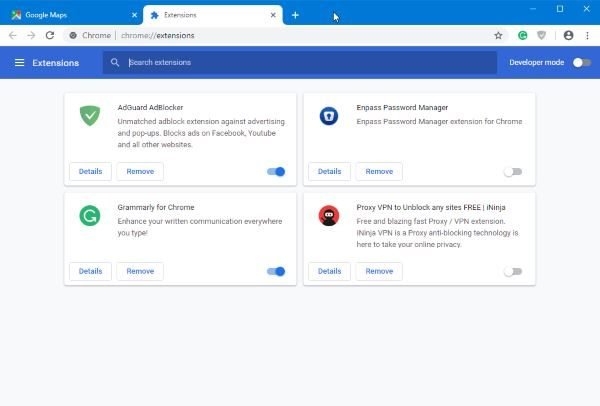Open Details for Enpass Password Manager
This screenshot has width=600, height=406.
329,171
